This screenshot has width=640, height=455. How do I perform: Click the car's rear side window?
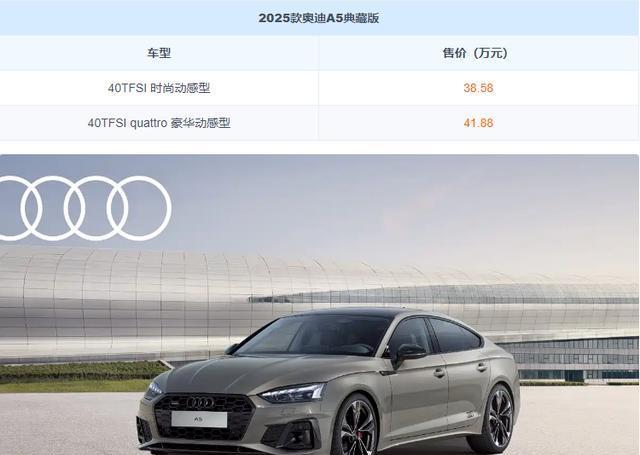(x=454, y=335)
